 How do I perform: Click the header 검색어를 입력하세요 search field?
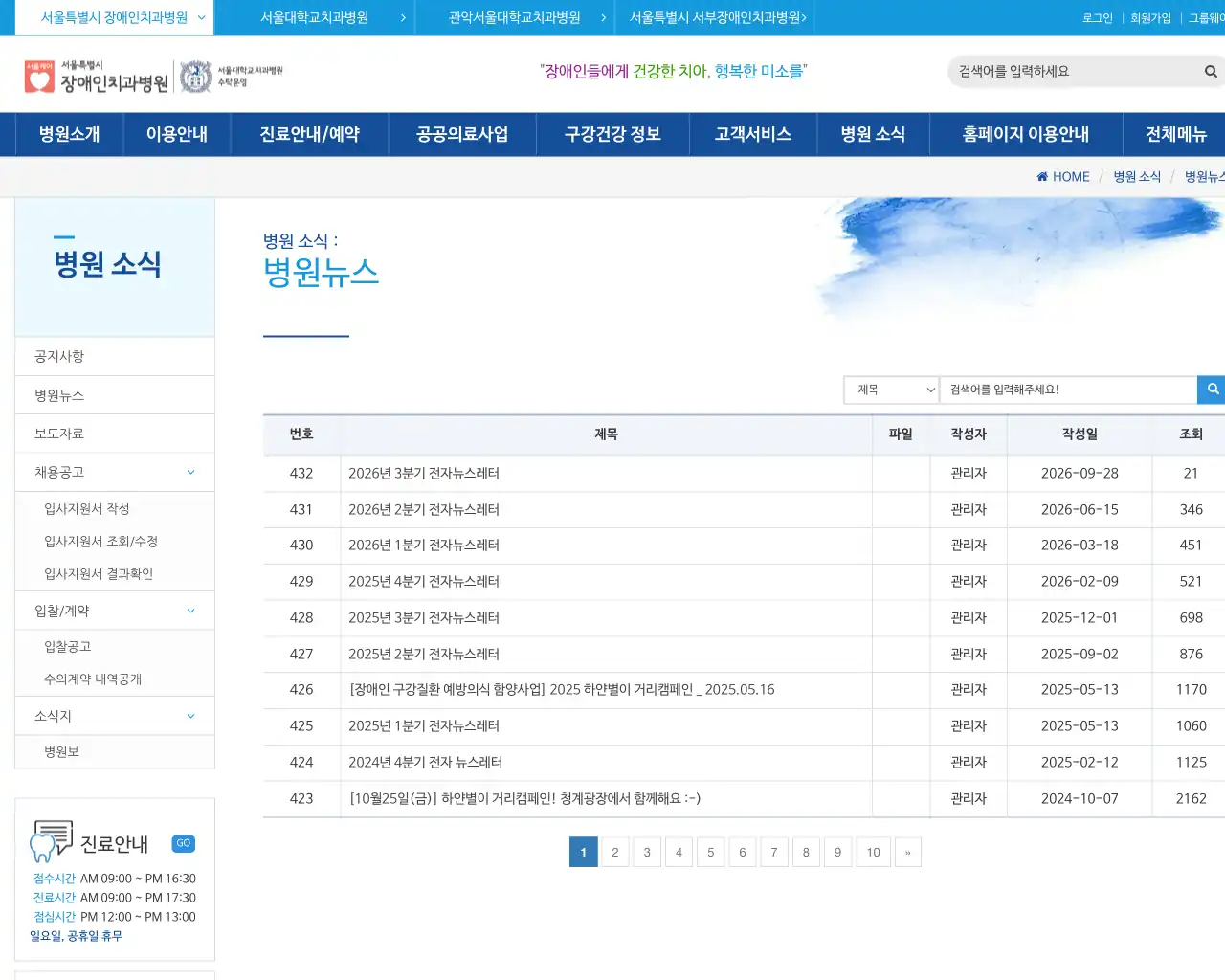[x=1077, y=71]
